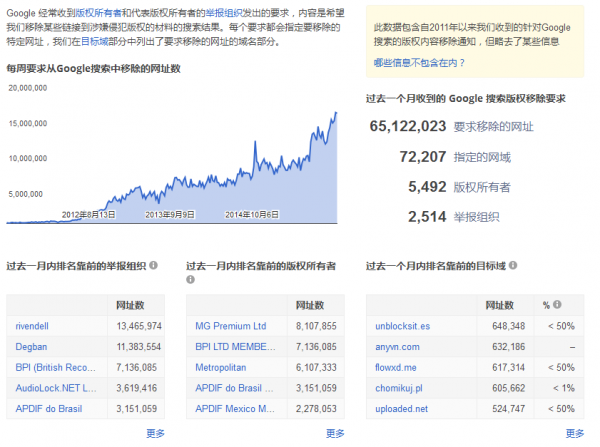This screenshot has width=600, height=447.
Task: Click the 2,514 reporting organizations figure
Action: [x=427, y=217]
